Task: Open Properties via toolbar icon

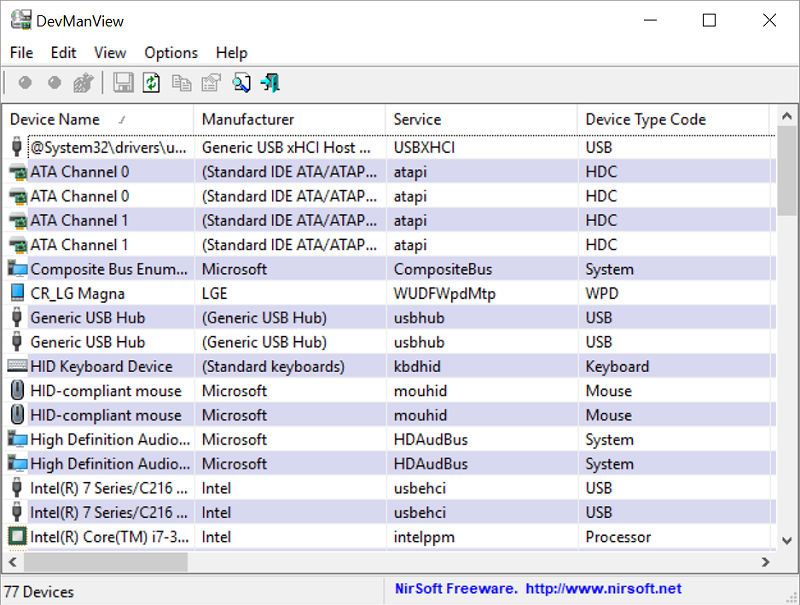Action: (211, 83)
